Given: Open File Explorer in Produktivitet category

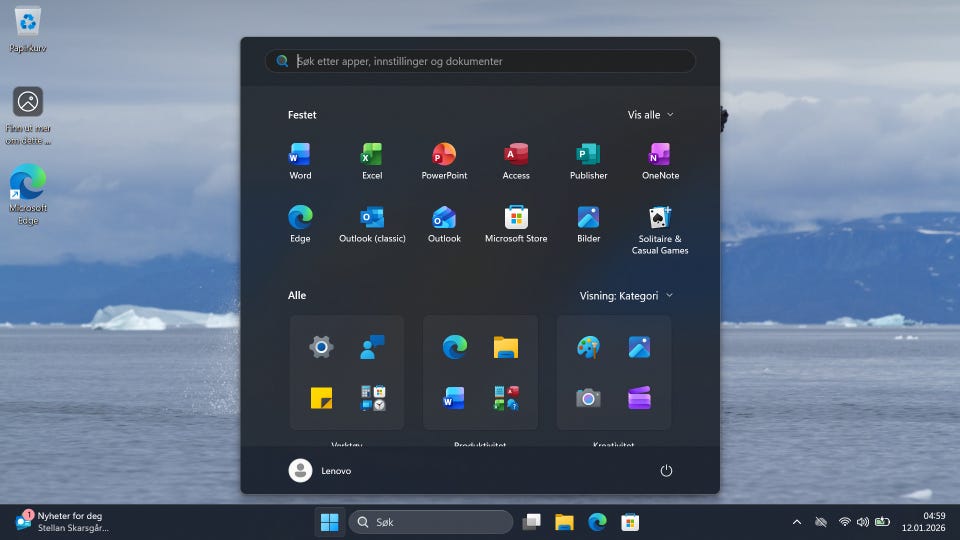Looking at the screenshot, I should (506, 347).
